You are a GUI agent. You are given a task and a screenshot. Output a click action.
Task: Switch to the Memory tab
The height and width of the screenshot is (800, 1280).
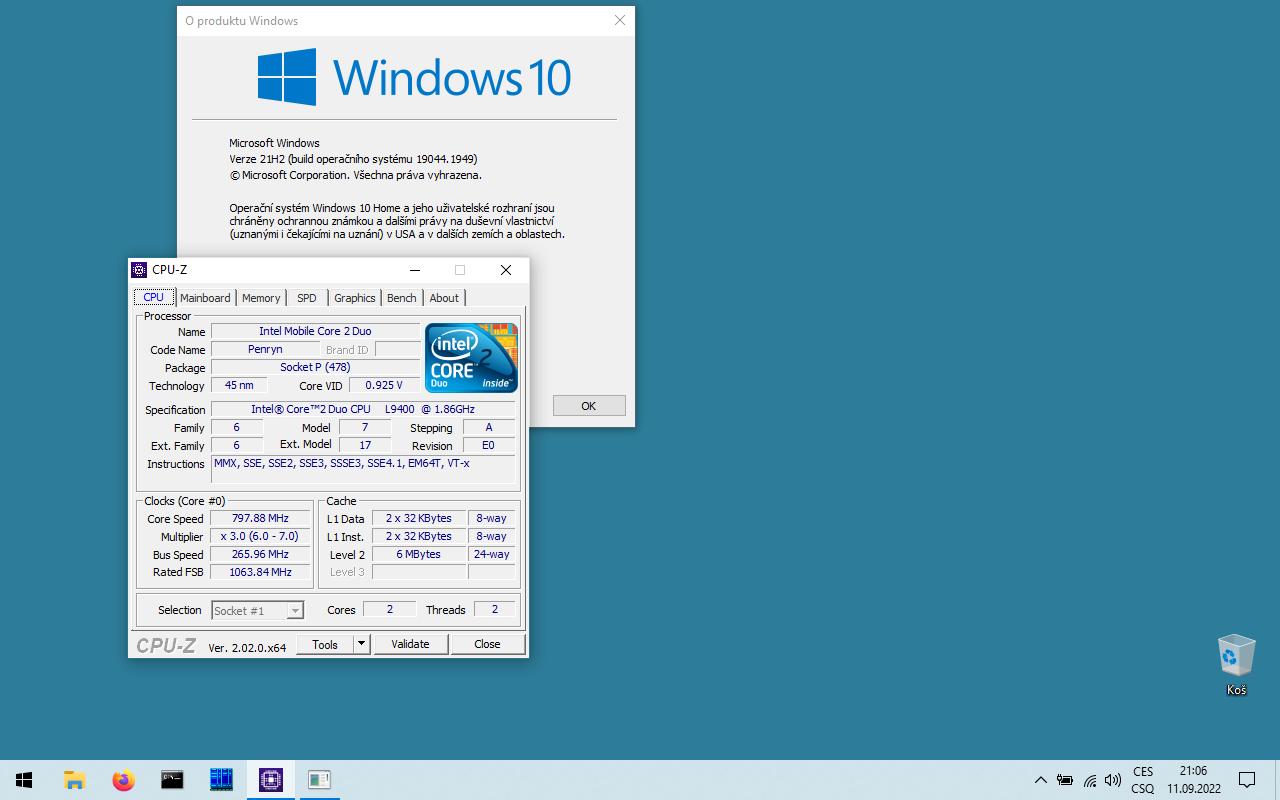(261, 298)
